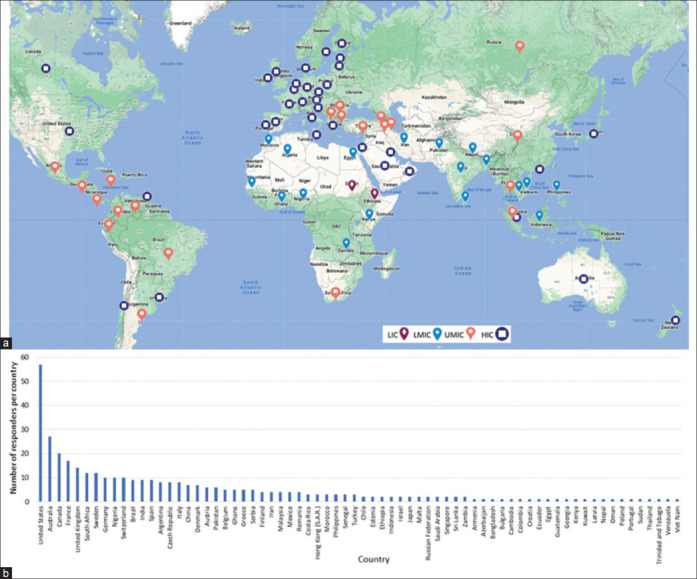Click the 60 value on y-axis
Screen dimensions: 697x579
tap(24, 357)
